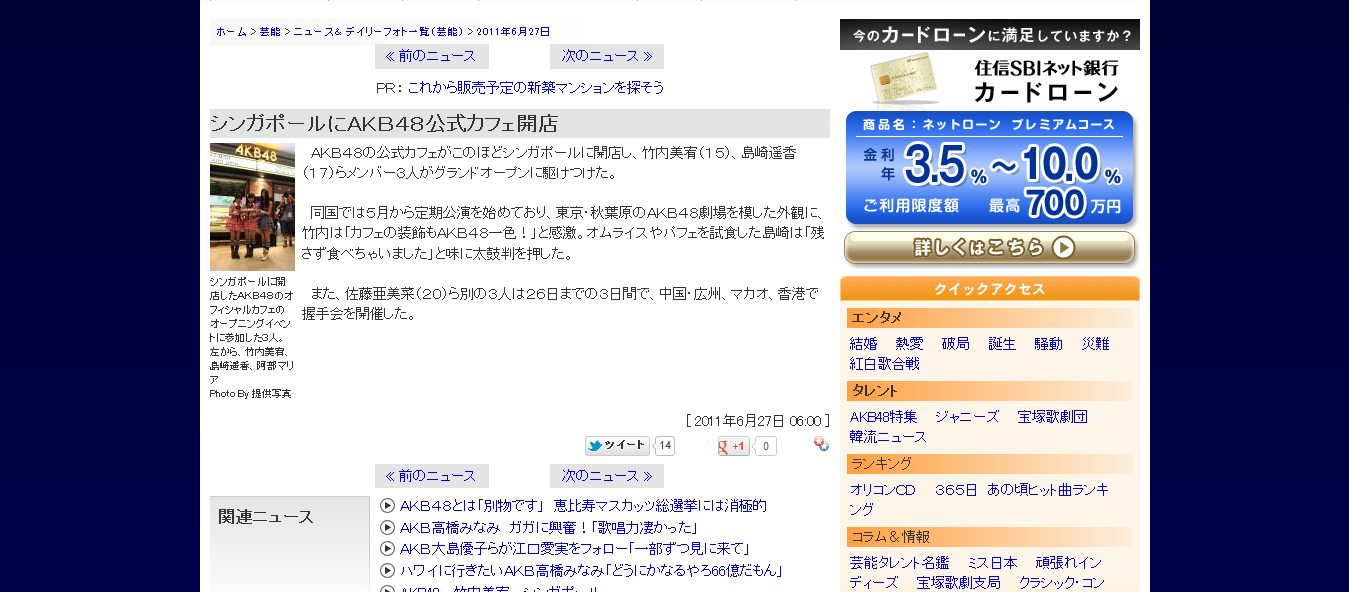Screen dimensions: 1349x592
Task: Click the ランキング section heading
Action: point(990,464)
